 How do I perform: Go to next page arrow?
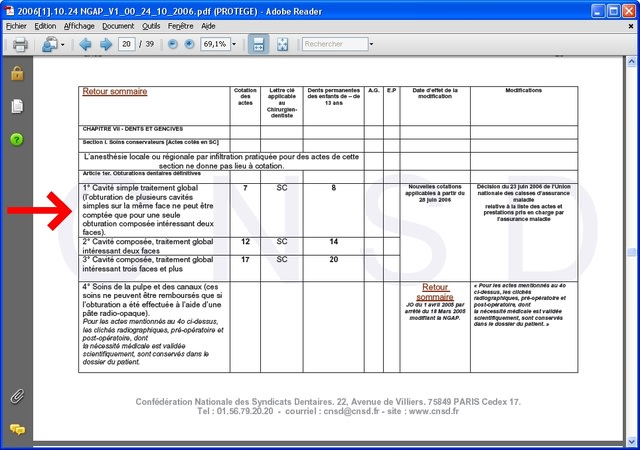pos(106,44)
